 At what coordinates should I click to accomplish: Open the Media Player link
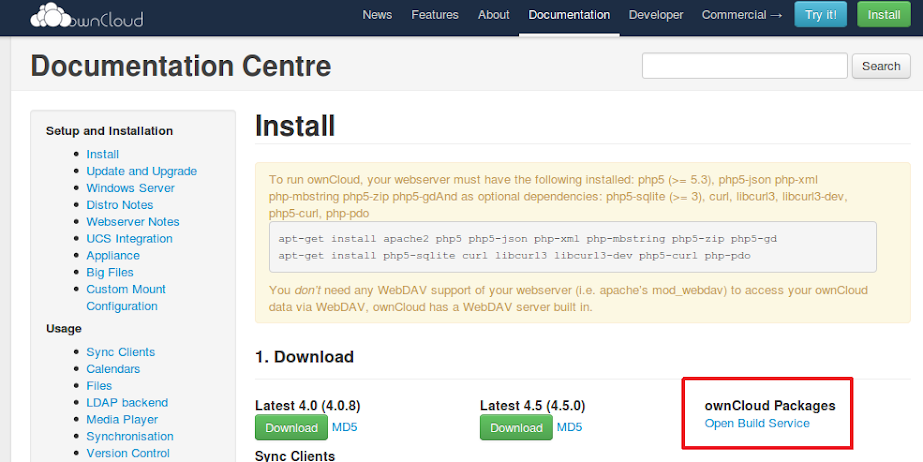(122, 420)
